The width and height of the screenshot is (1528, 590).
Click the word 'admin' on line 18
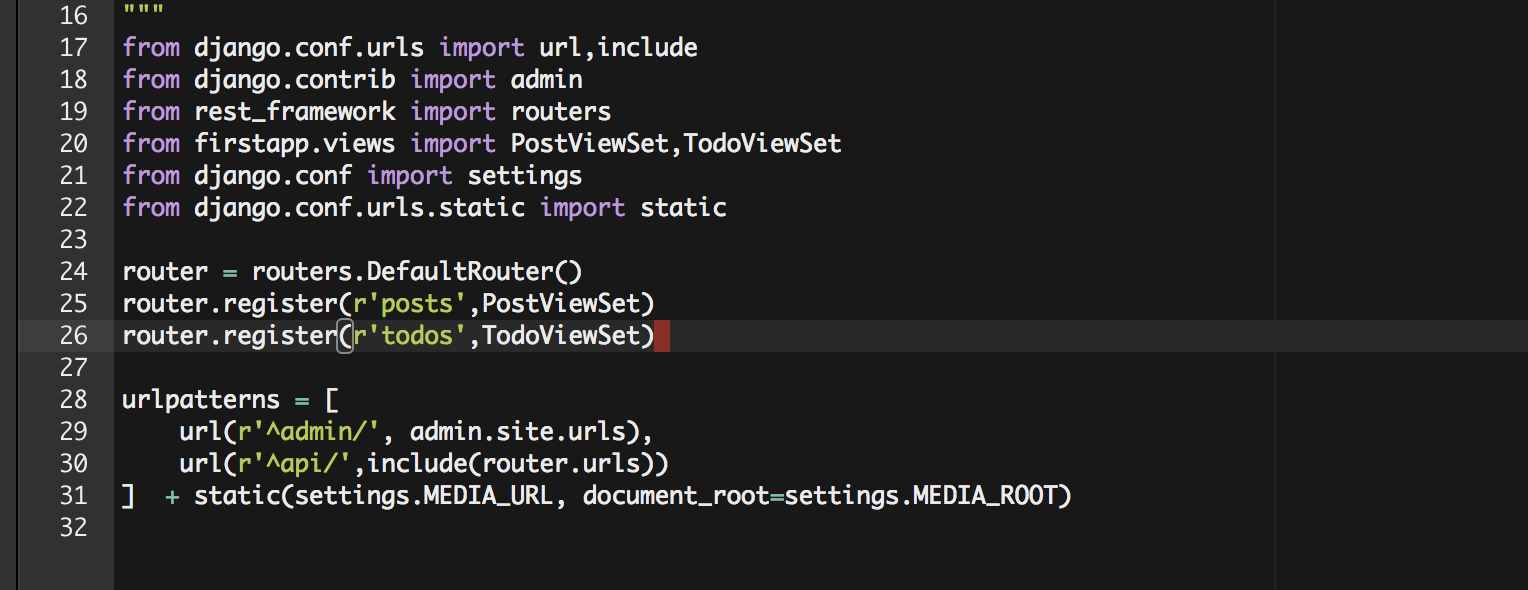click(x=547, y=79)
